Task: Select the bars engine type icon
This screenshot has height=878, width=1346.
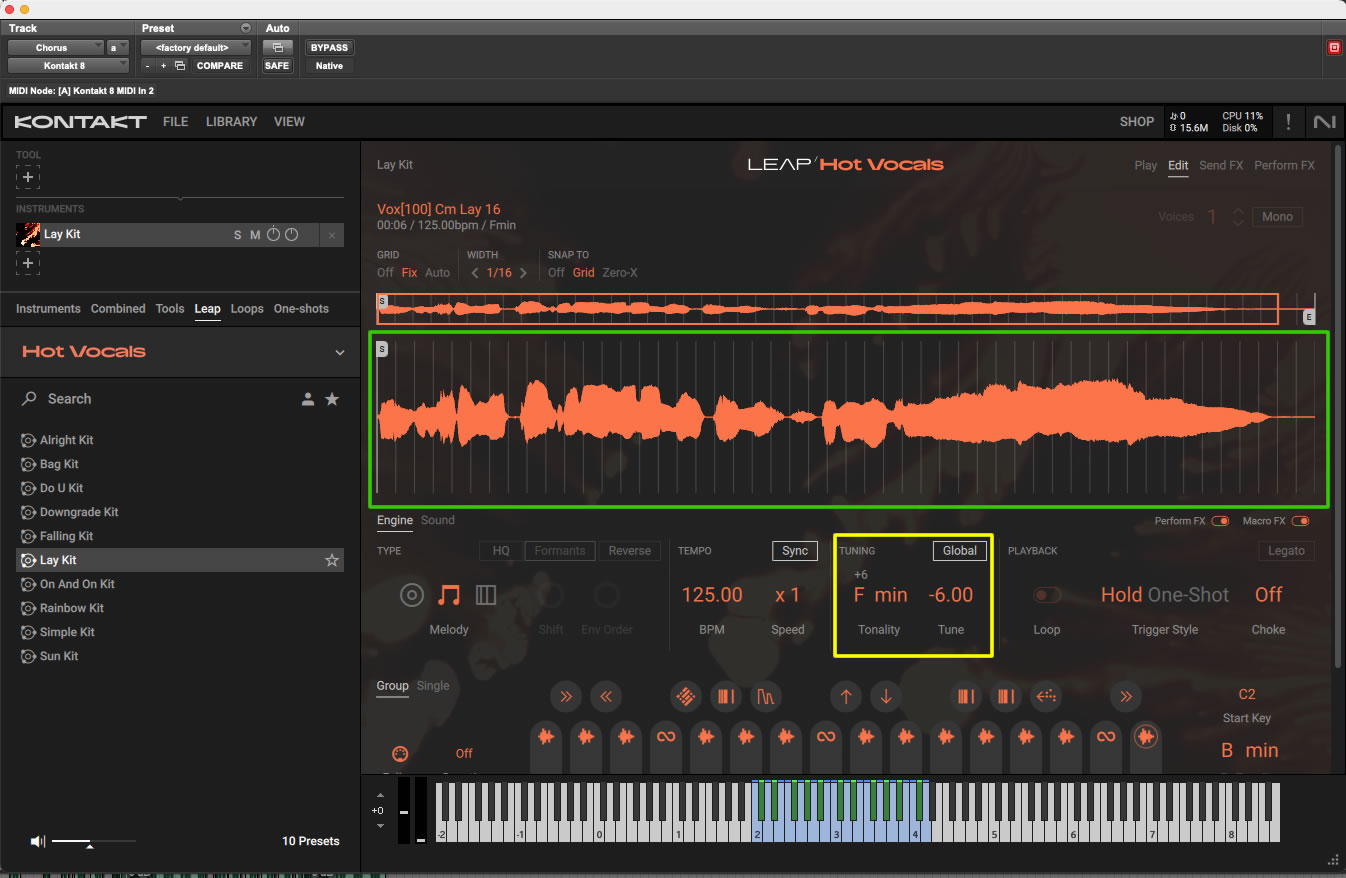Action: tap(486, 596)
